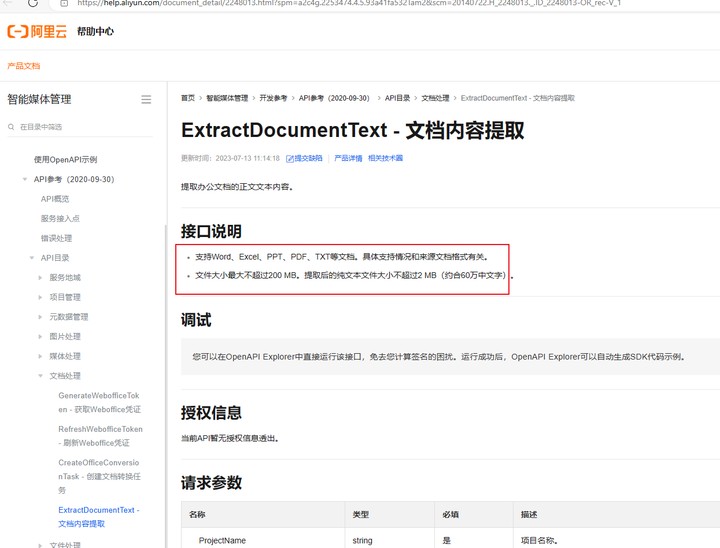Collapse the API目录 tree node arrow

(32, 258)
